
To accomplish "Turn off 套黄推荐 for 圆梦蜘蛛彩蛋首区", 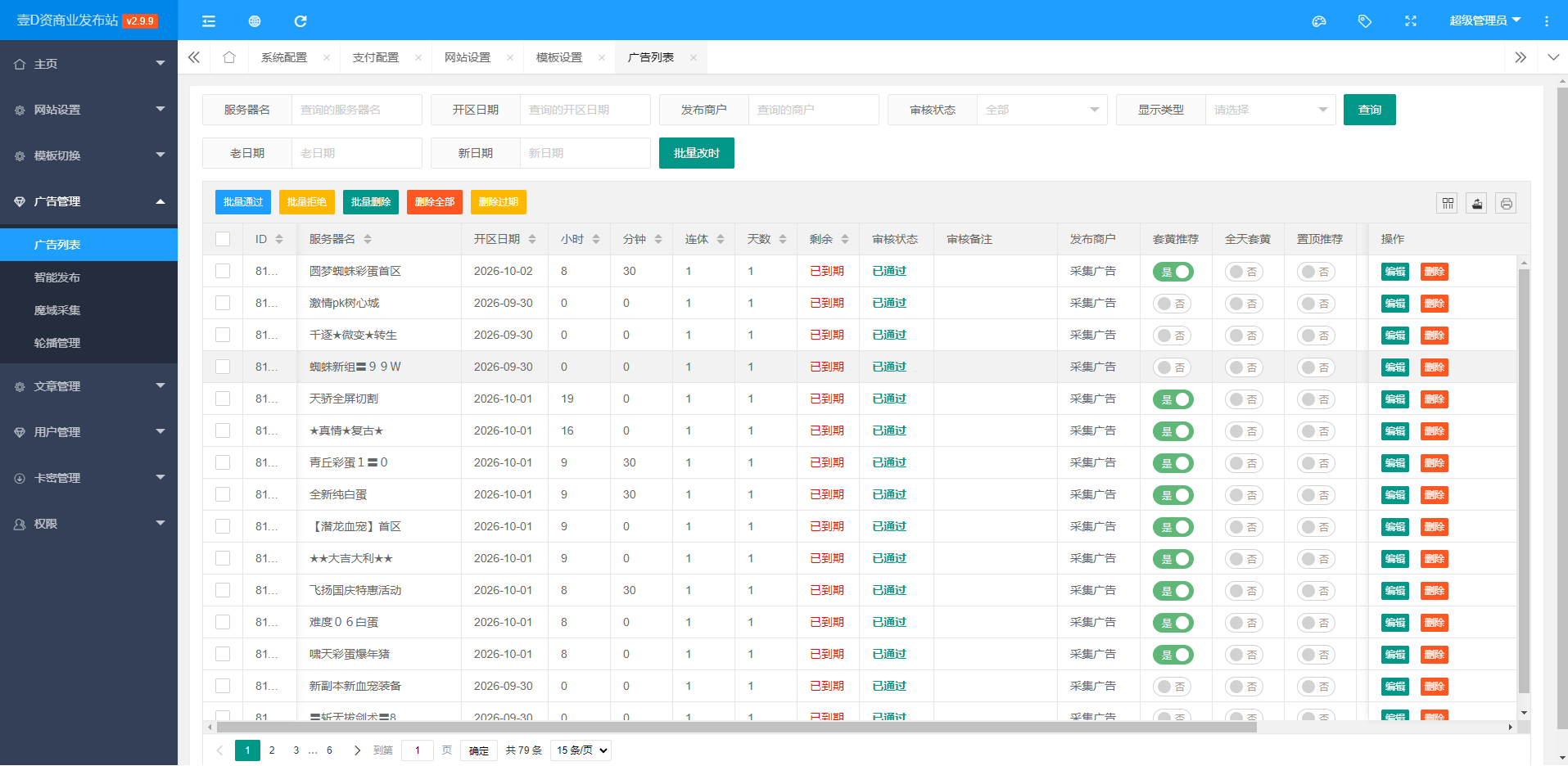I will [x=1173, y=272].
